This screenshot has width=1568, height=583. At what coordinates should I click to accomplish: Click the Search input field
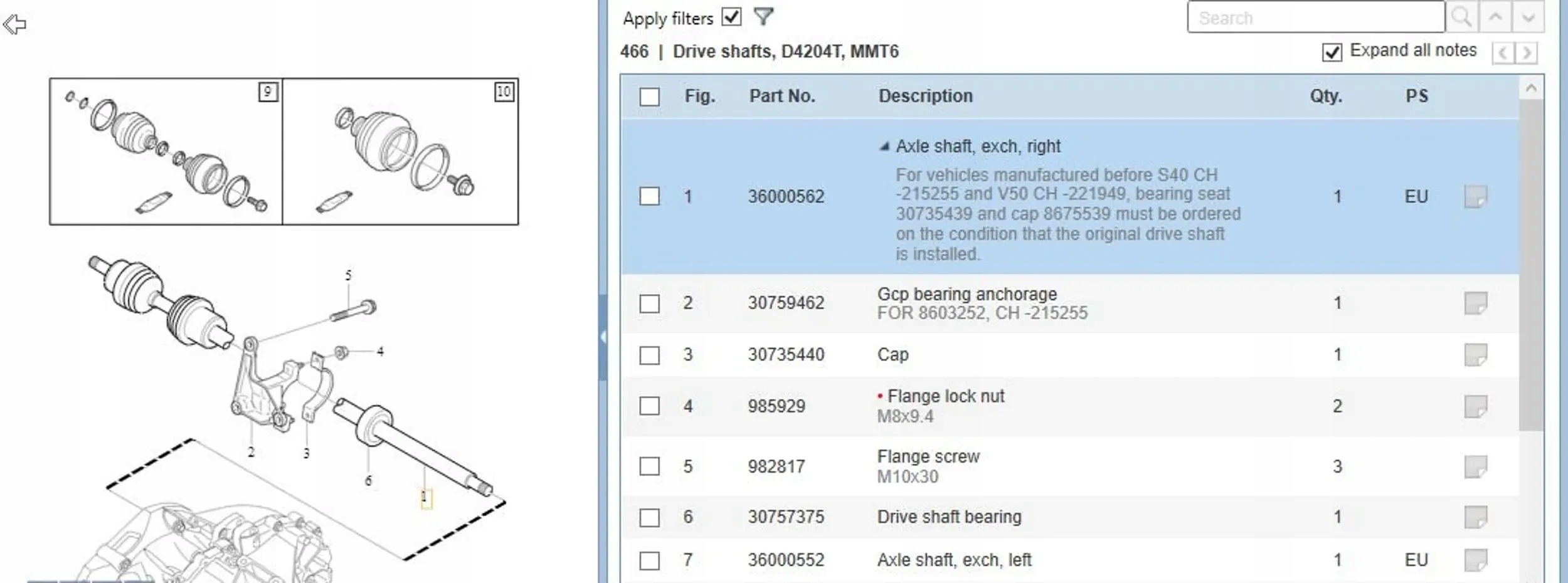(x=1316, y=17)
